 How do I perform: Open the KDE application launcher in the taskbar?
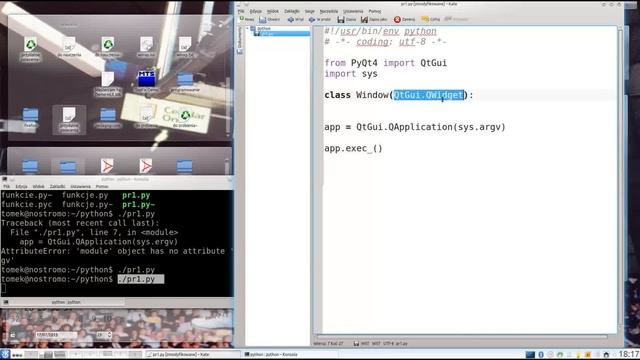point(5,354)
